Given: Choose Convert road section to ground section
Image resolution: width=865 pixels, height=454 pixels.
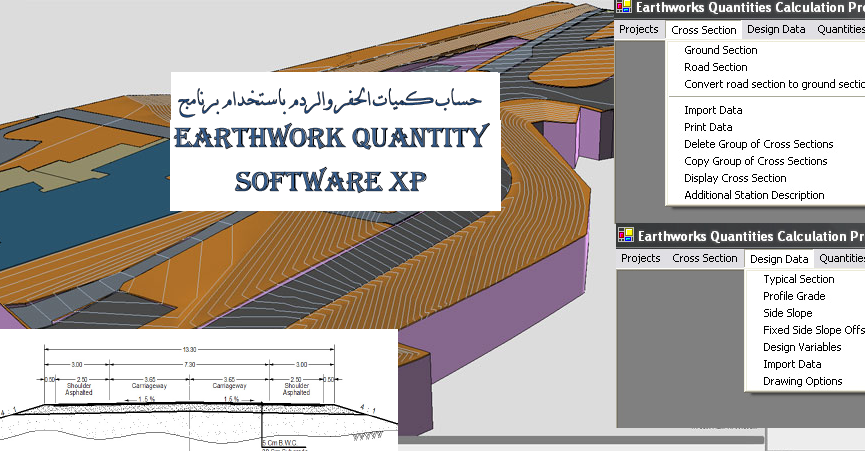Looking at the screenshot, I should pos(774,84).
